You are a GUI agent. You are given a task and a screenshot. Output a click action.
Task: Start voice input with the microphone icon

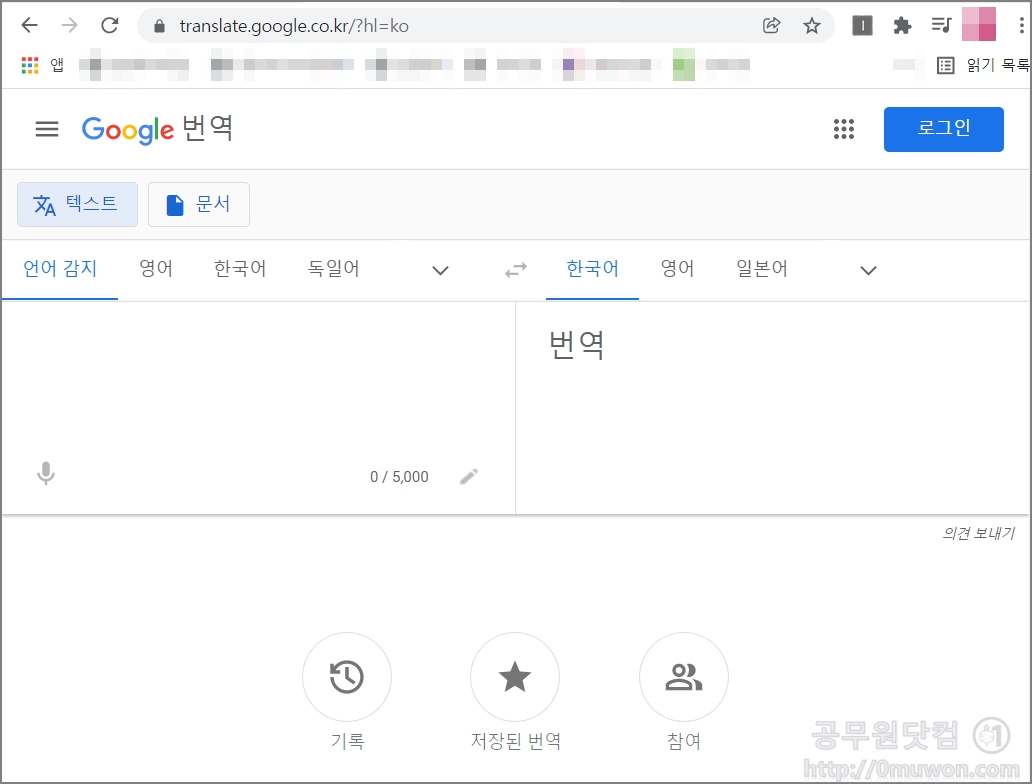[46, 473]
